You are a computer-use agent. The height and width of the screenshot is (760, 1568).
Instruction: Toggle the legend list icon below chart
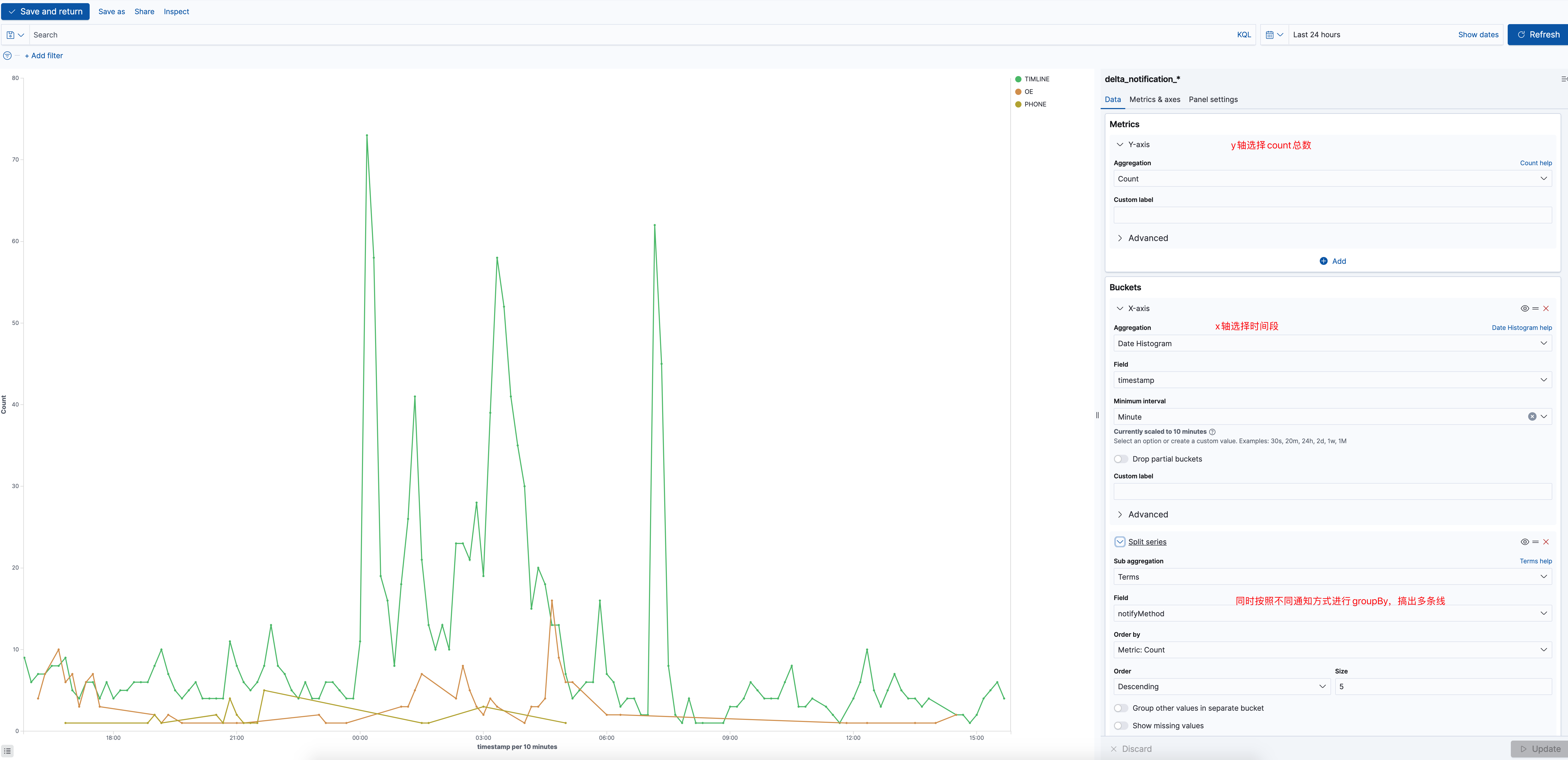tap(7, 751)
